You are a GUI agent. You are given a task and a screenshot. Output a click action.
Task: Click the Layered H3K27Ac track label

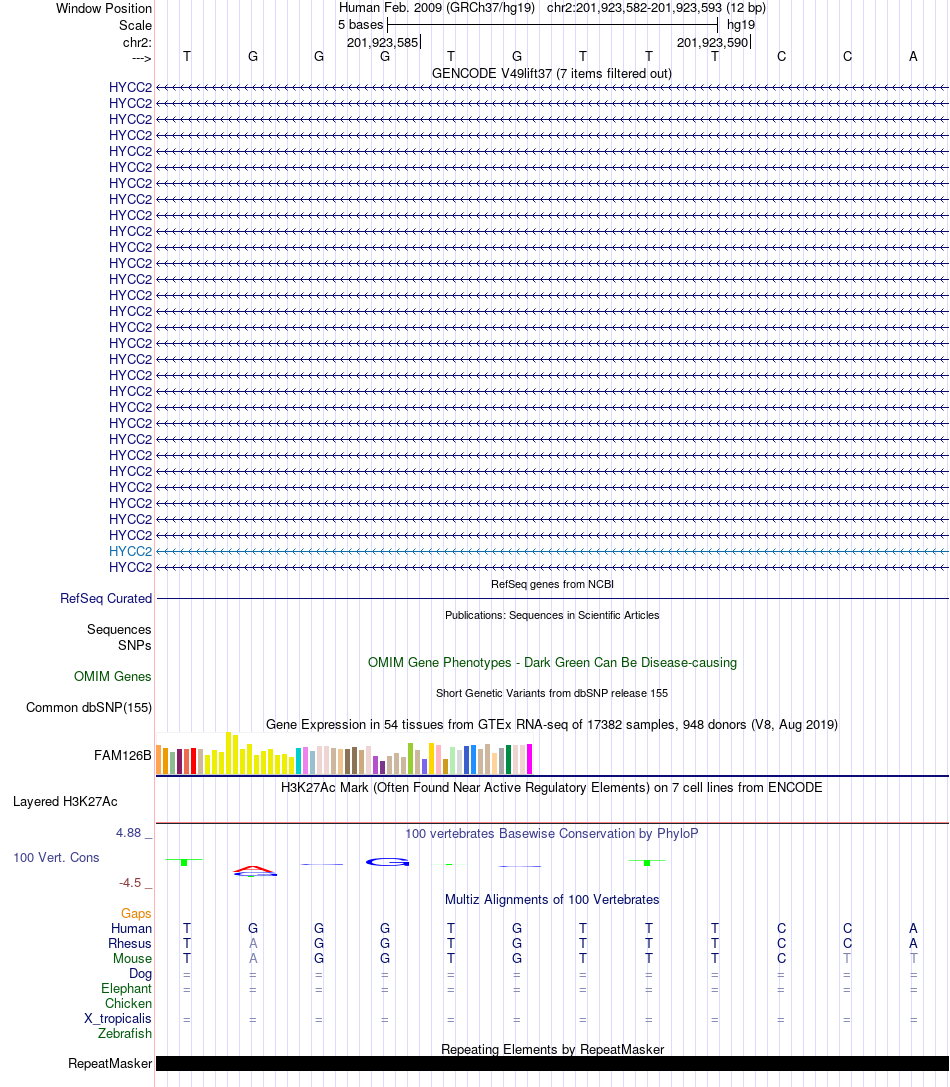pos(65,802)
